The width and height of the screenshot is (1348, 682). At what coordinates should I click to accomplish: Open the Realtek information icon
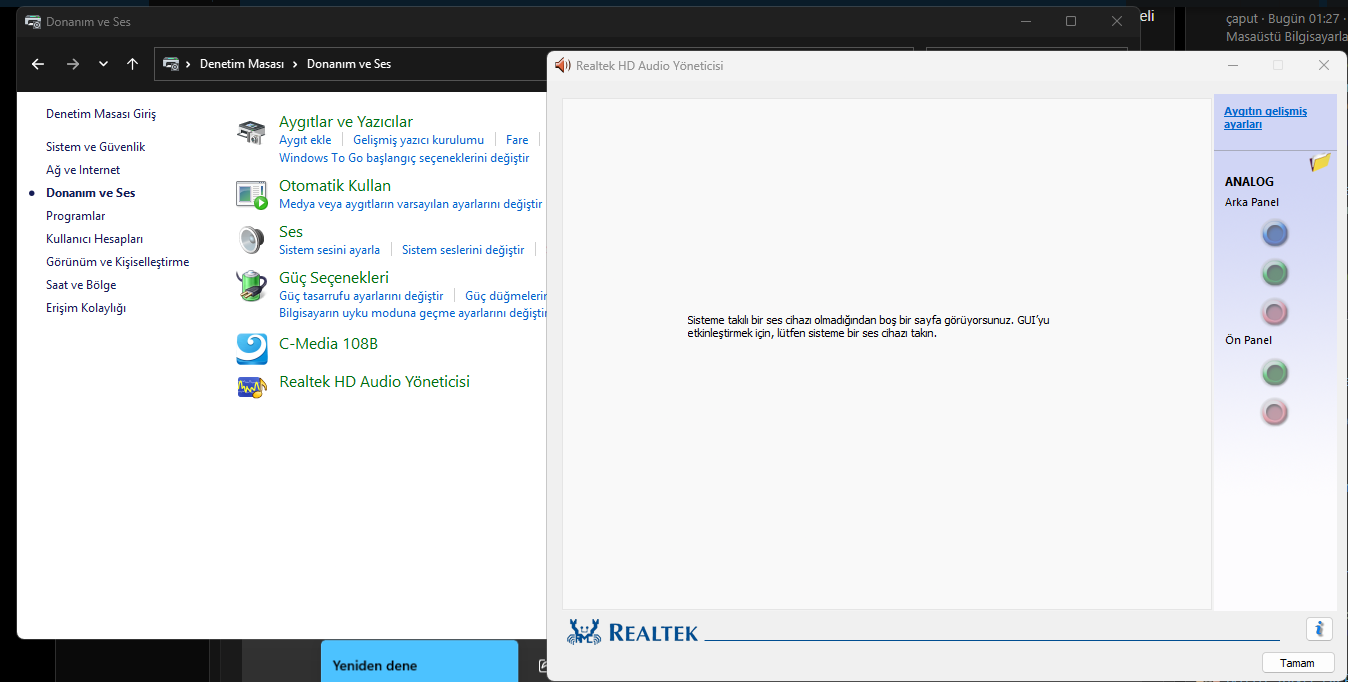click(1319, 629)
